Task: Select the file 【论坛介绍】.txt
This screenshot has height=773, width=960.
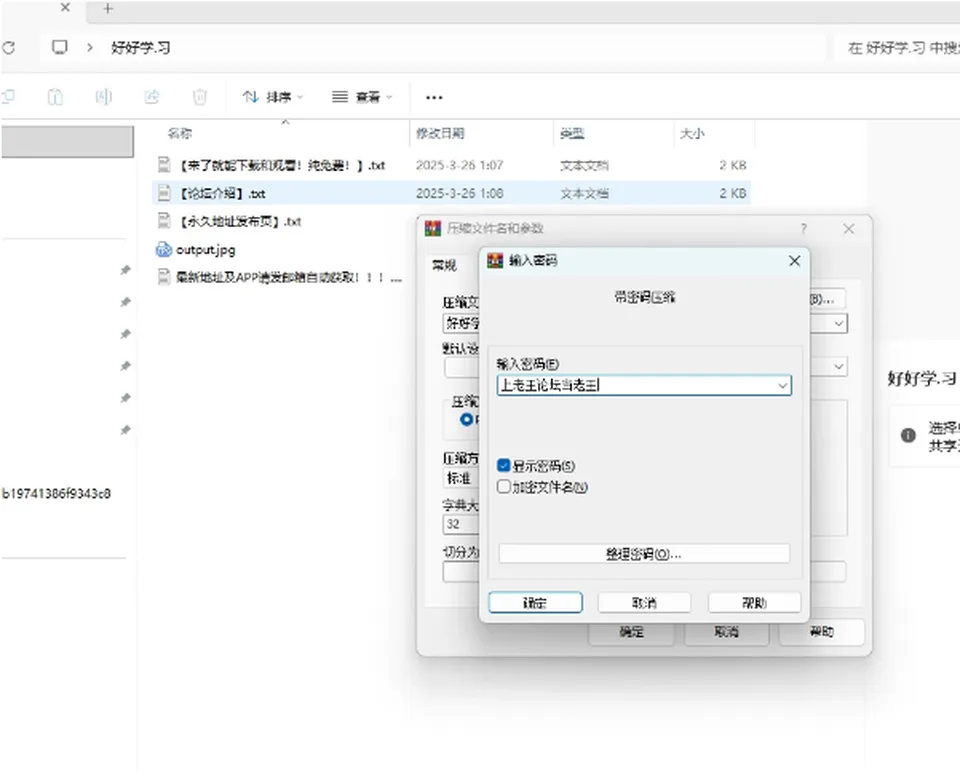Action: point(451,193)
